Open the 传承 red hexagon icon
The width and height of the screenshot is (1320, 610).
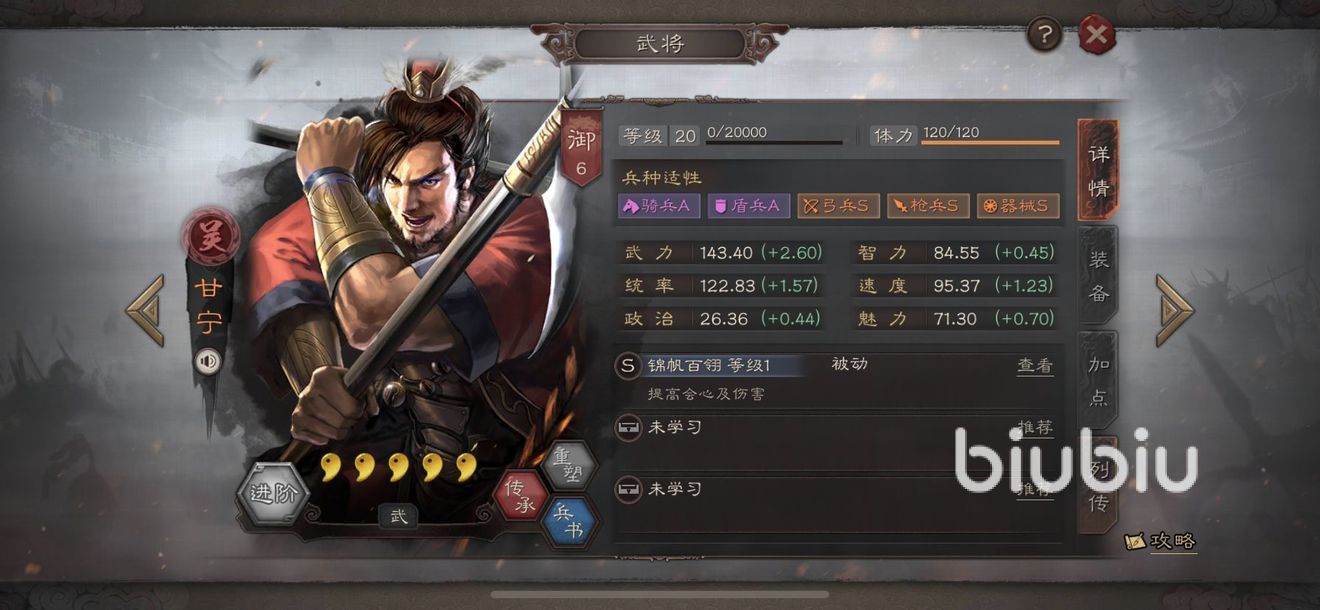coord(521,495)
